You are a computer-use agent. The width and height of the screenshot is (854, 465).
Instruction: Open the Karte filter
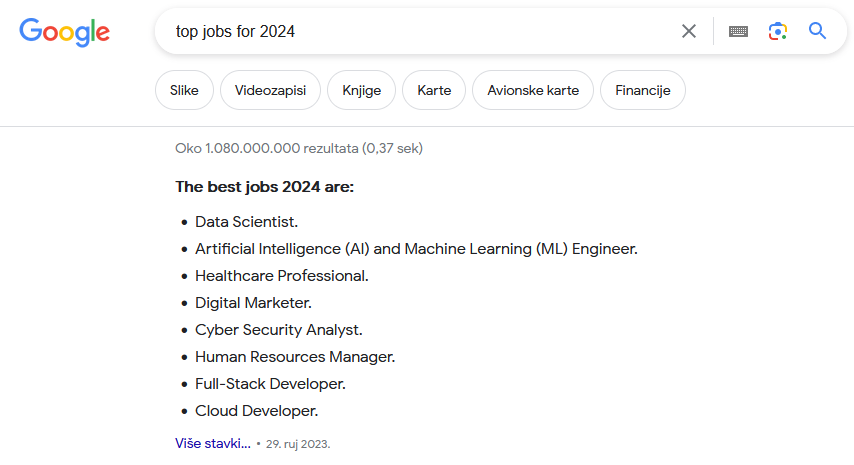coord(434,90)
